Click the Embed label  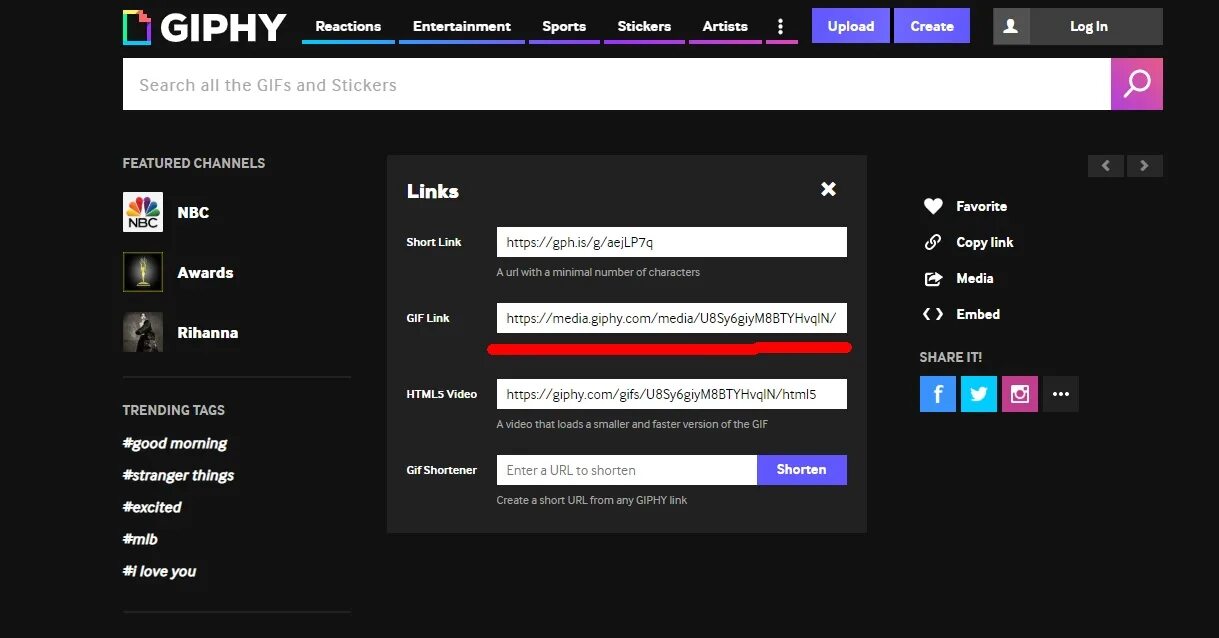point(978,314)
